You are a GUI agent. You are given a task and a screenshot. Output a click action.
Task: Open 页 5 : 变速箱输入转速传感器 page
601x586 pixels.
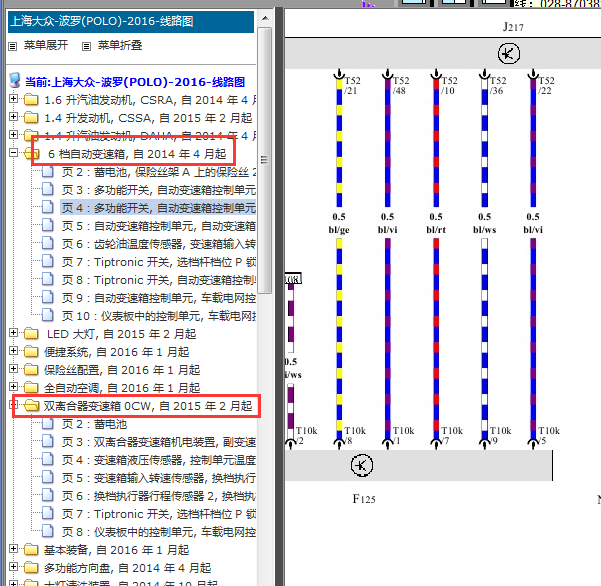(159, 478)
